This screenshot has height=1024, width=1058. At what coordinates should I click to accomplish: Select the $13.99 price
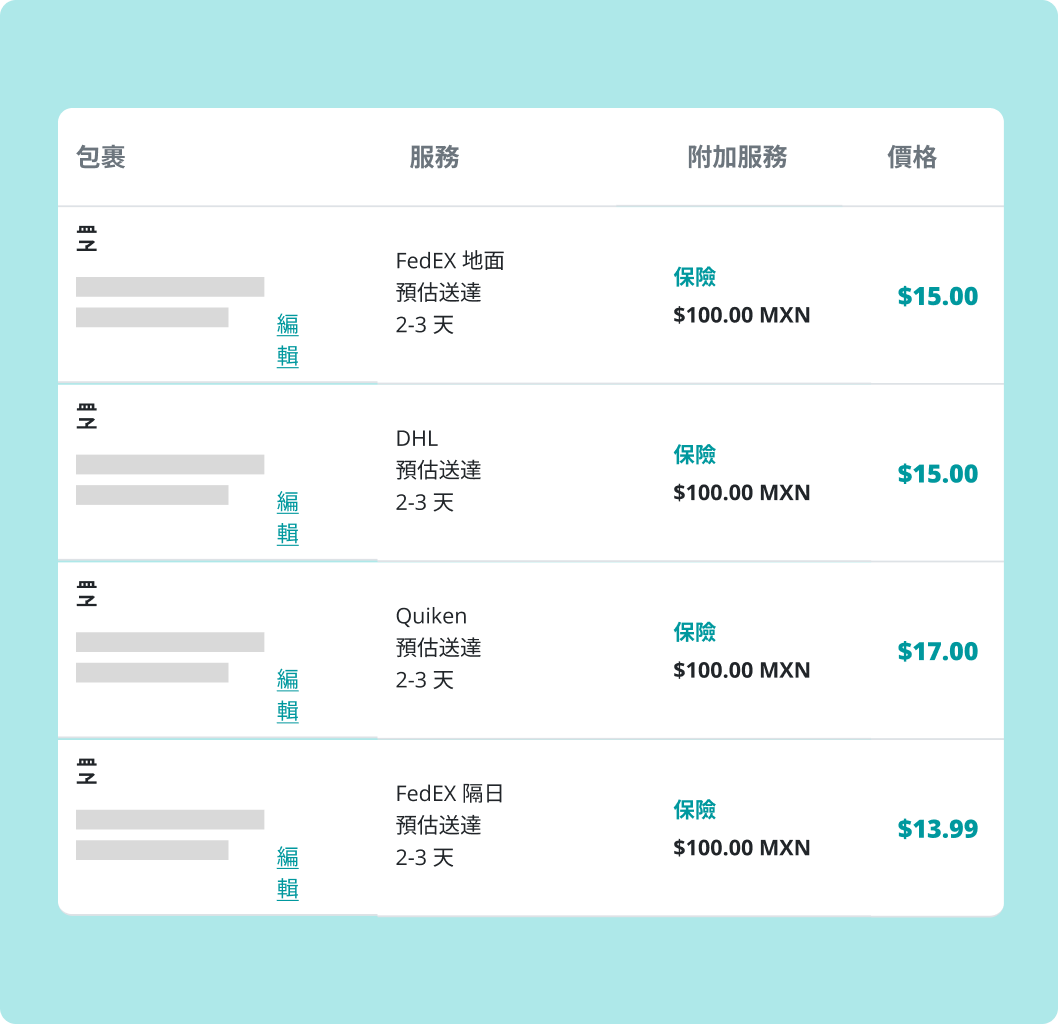coord(937,829)
